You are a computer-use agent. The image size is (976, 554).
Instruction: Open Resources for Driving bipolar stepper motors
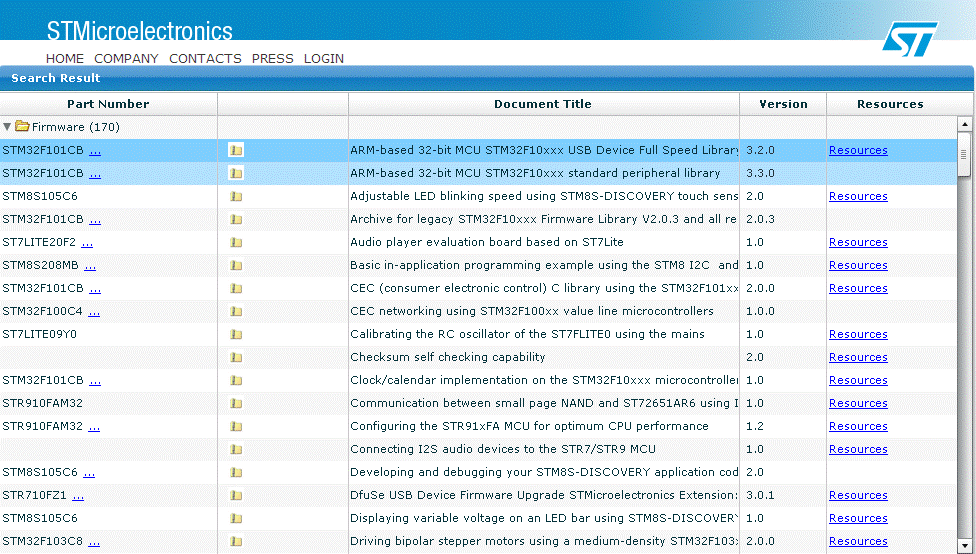click(x=858, y=542)
